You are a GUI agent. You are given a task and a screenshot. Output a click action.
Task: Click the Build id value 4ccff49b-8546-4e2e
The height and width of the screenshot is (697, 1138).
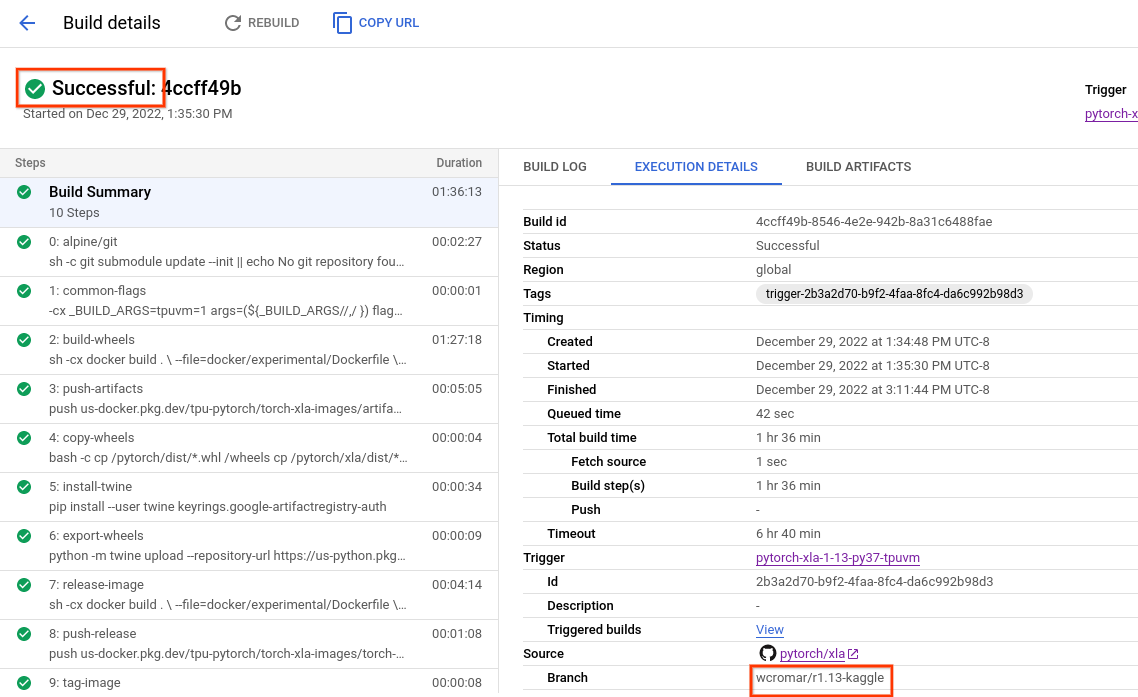874,222
